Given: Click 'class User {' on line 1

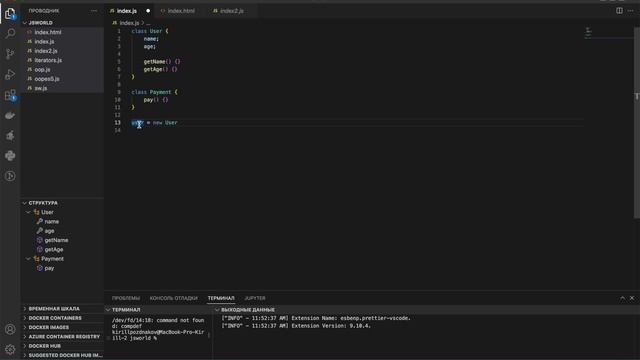Looking at the screenshot, I should 150,31.
